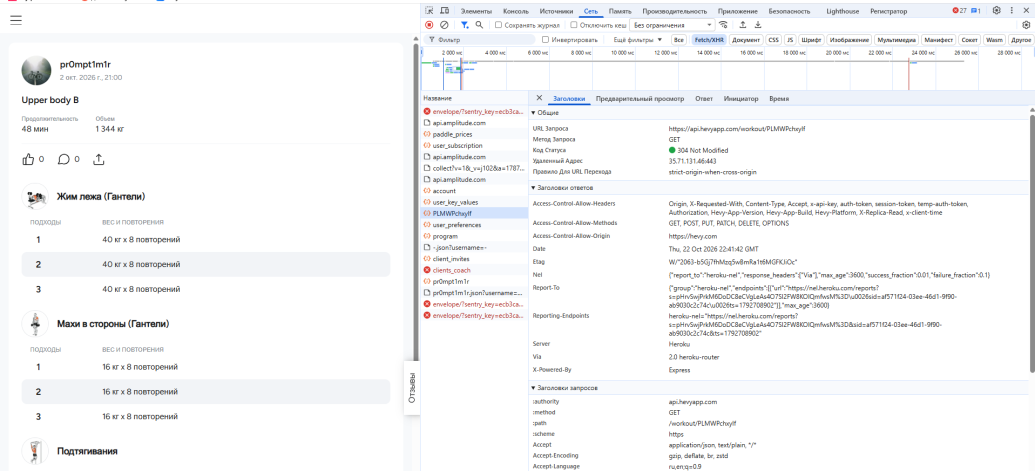1035x471 pixels.
Task: Clear the network log
Action: click(444, 25)
